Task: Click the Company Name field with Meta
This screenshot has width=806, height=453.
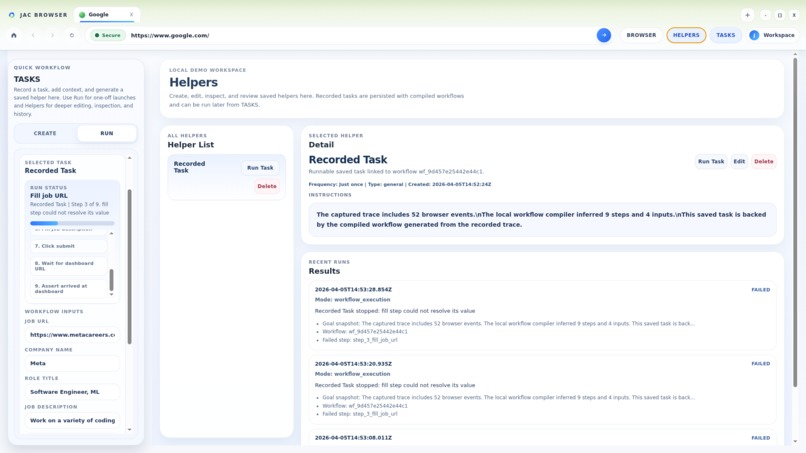Action: pyautogui.click(x=72, y=363)
